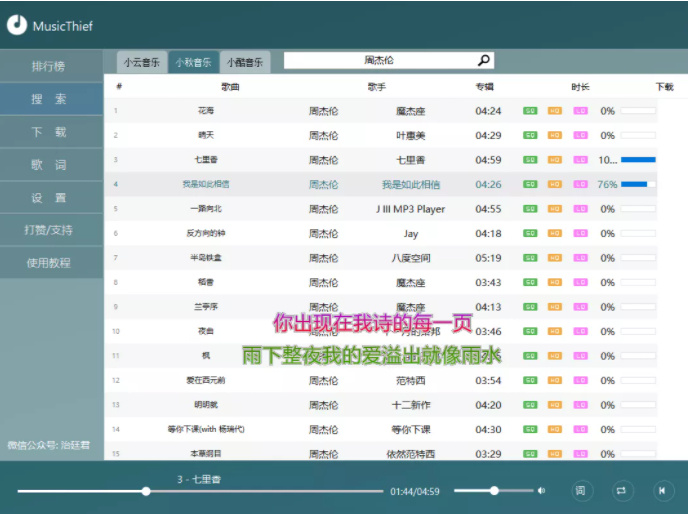Click duration 05:19 of 半岛铁盒
This screenshot has width=688, height=514.
click(x=488, y=258)
